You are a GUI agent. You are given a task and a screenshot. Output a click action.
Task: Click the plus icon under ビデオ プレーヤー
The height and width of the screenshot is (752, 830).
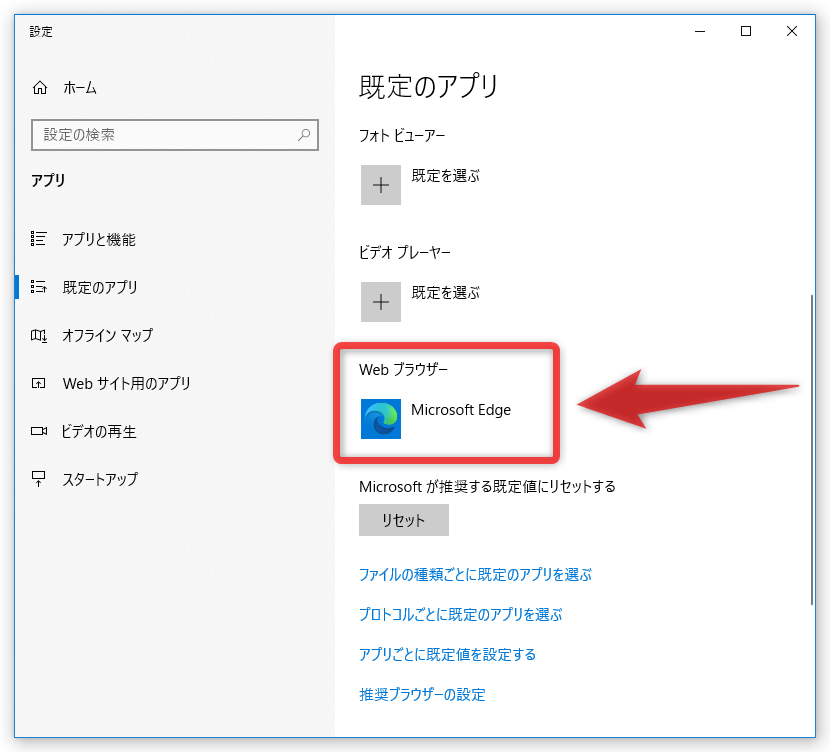[x=381, y=302]
